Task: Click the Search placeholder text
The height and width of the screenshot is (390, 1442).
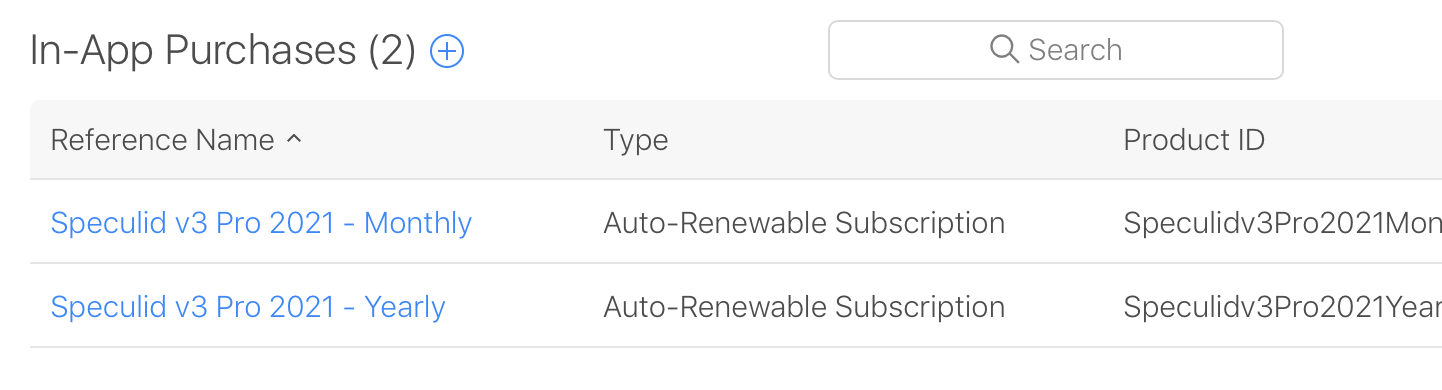Action: click(x=1075, y=50)
